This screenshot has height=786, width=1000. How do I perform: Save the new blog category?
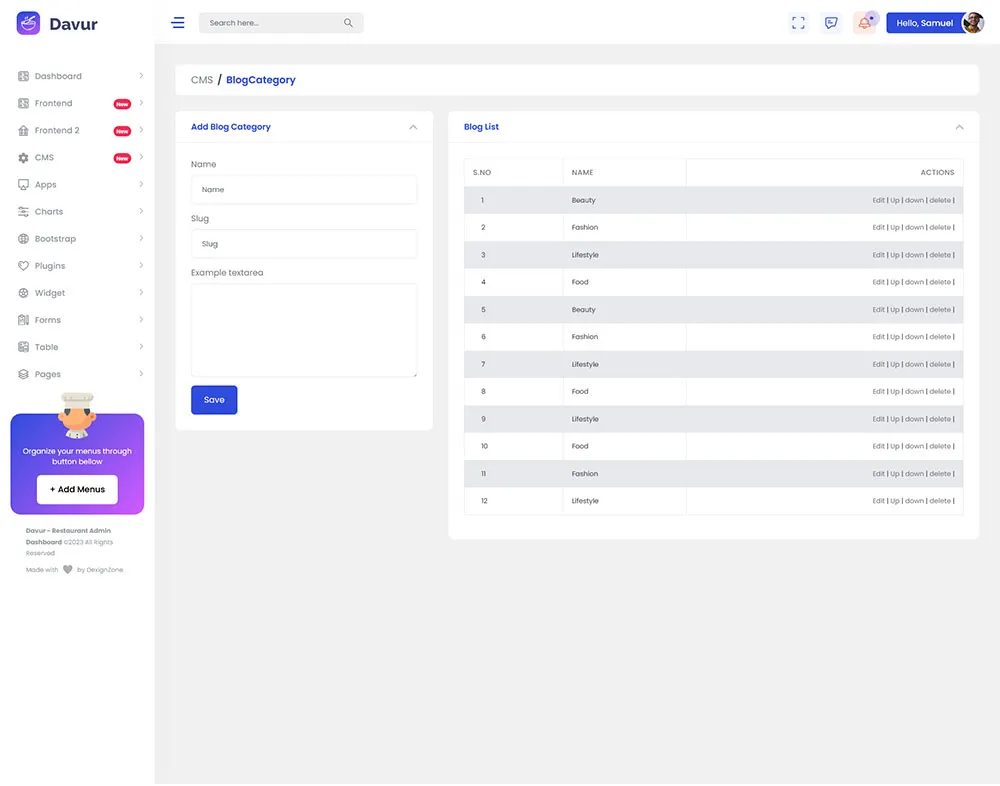pyautogui.click(x=214, y=400)
